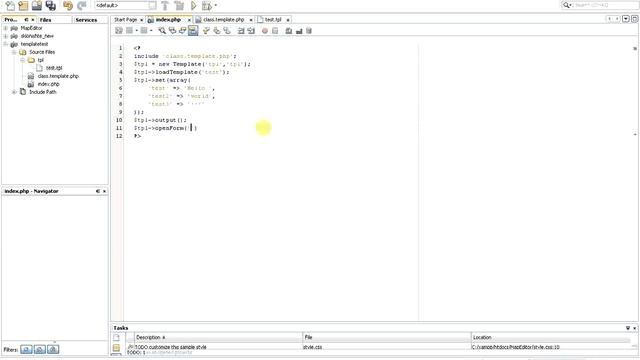The width and height of the screenshot is (640, 360).
Task: Click the Redo toolbar icon
Action: coord(82,6)
